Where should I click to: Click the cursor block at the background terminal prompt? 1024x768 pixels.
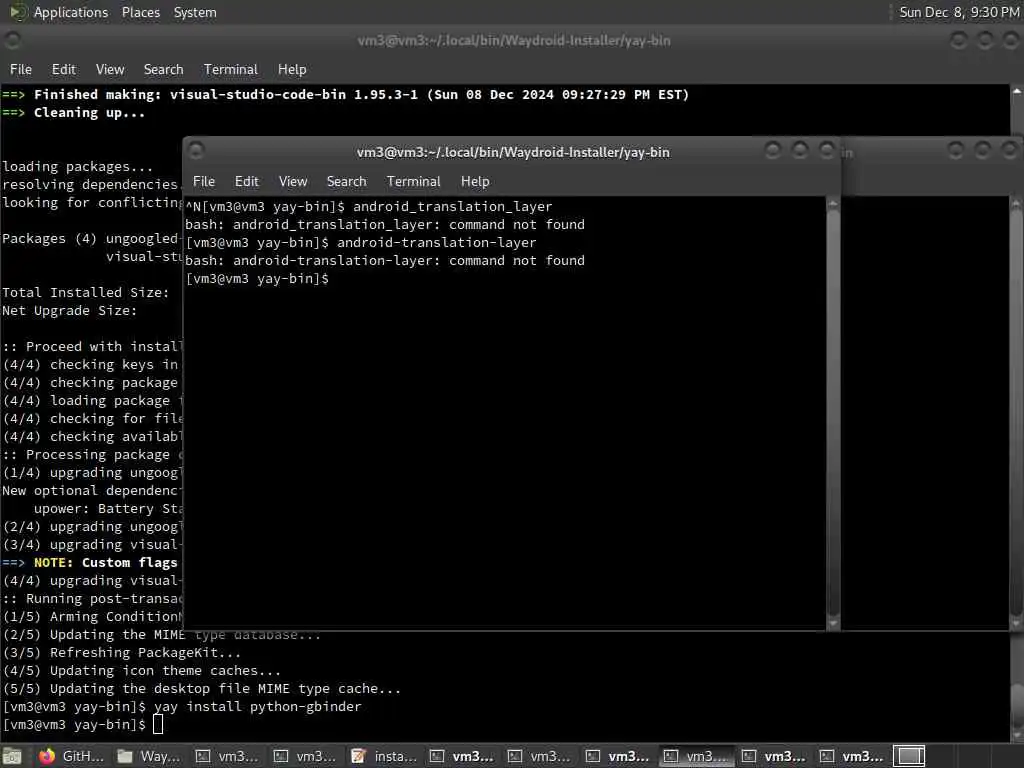click(157, 724)
